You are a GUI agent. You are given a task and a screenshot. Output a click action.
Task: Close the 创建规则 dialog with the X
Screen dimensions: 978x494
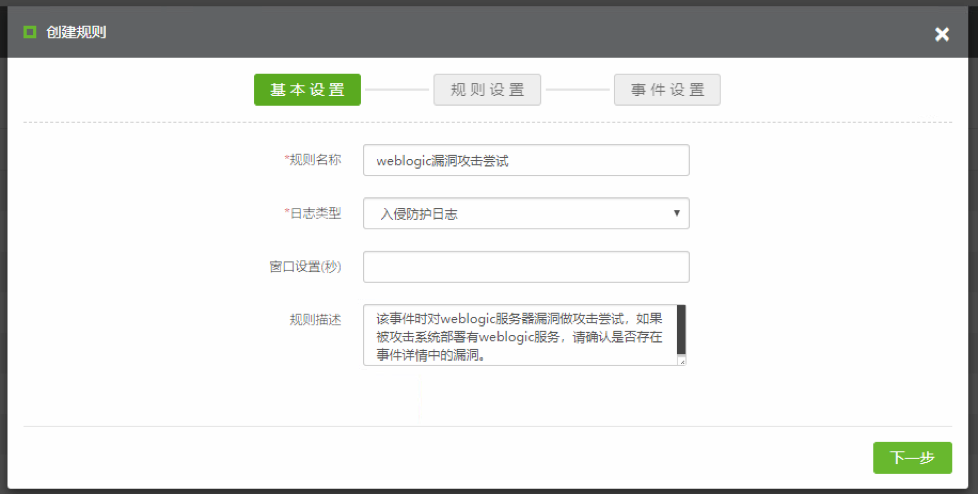[941, 34]
